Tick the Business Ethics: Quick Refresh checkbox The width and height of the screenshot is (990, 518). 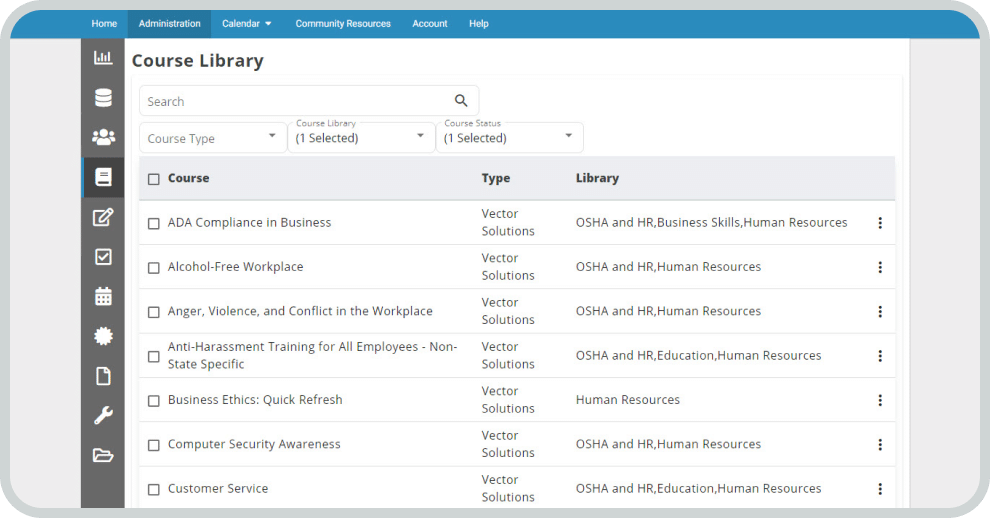click(154, 401)
